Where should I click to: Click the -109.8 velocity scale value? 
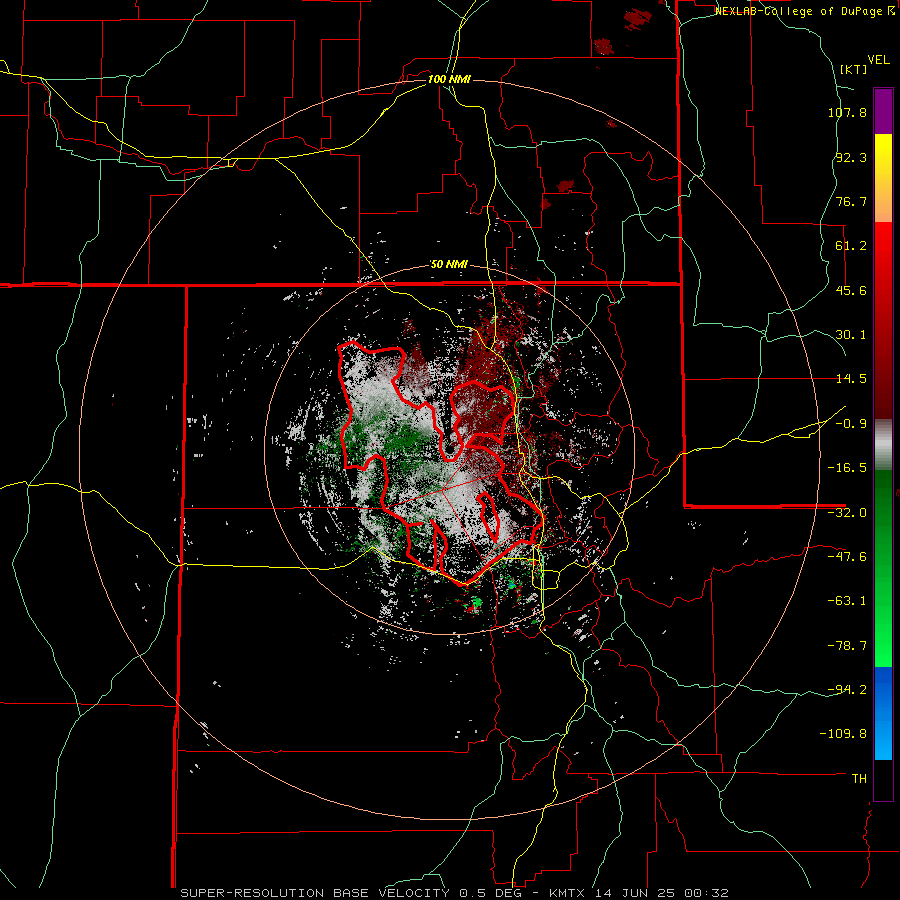843,734
